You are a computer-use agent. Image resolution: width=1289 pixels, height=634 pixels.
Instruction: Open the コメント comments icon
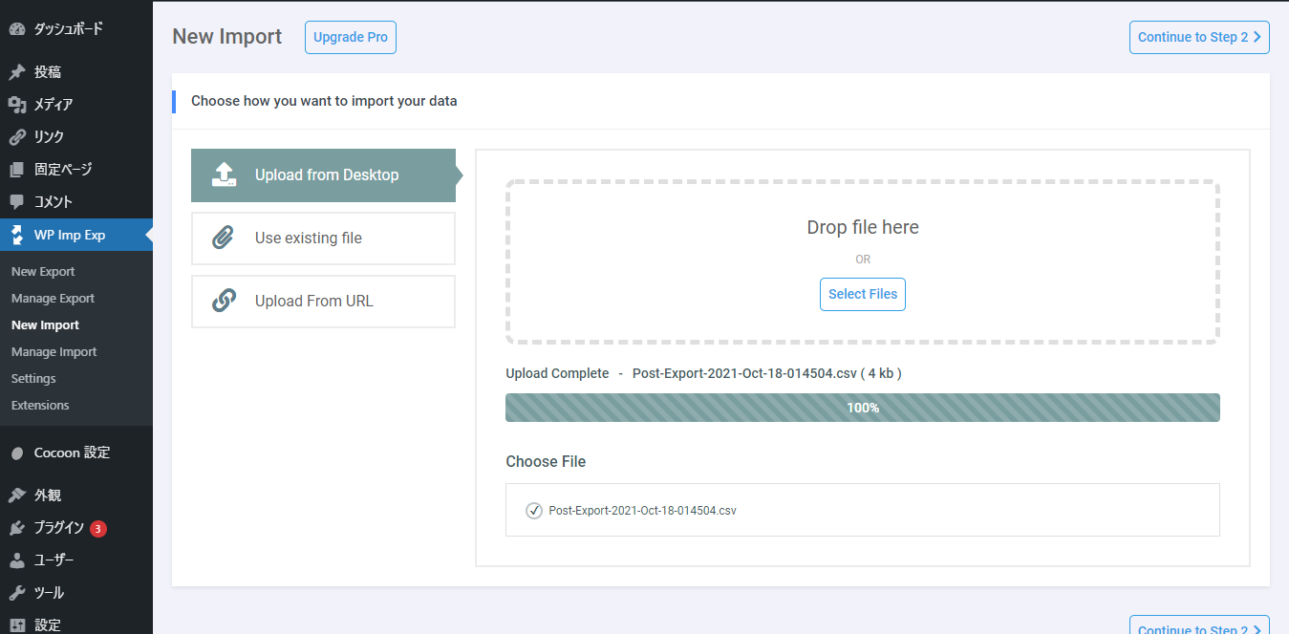coord(16,201)
